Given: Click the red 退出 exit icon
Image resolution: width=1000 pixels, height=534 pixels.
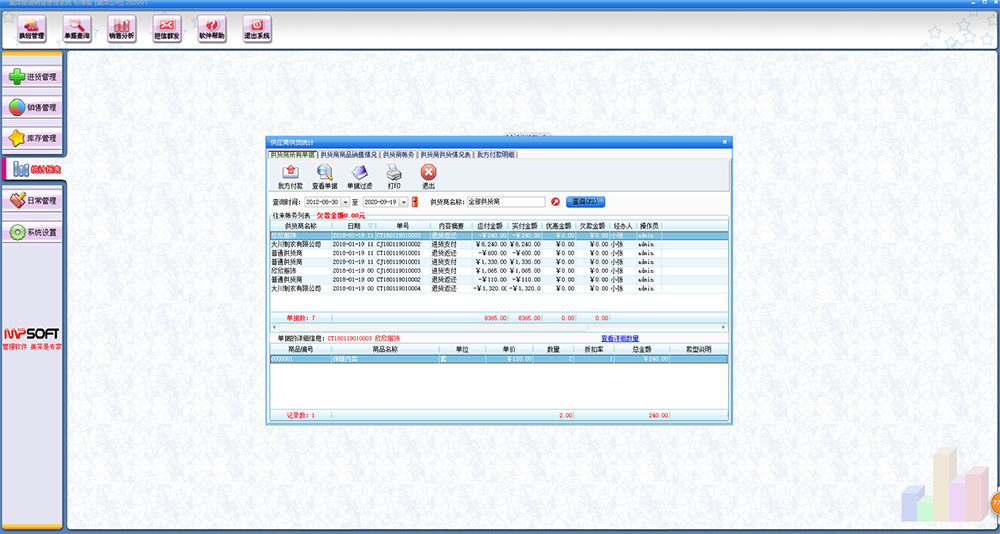Looking at the screenshot, I should click(428, 173).
